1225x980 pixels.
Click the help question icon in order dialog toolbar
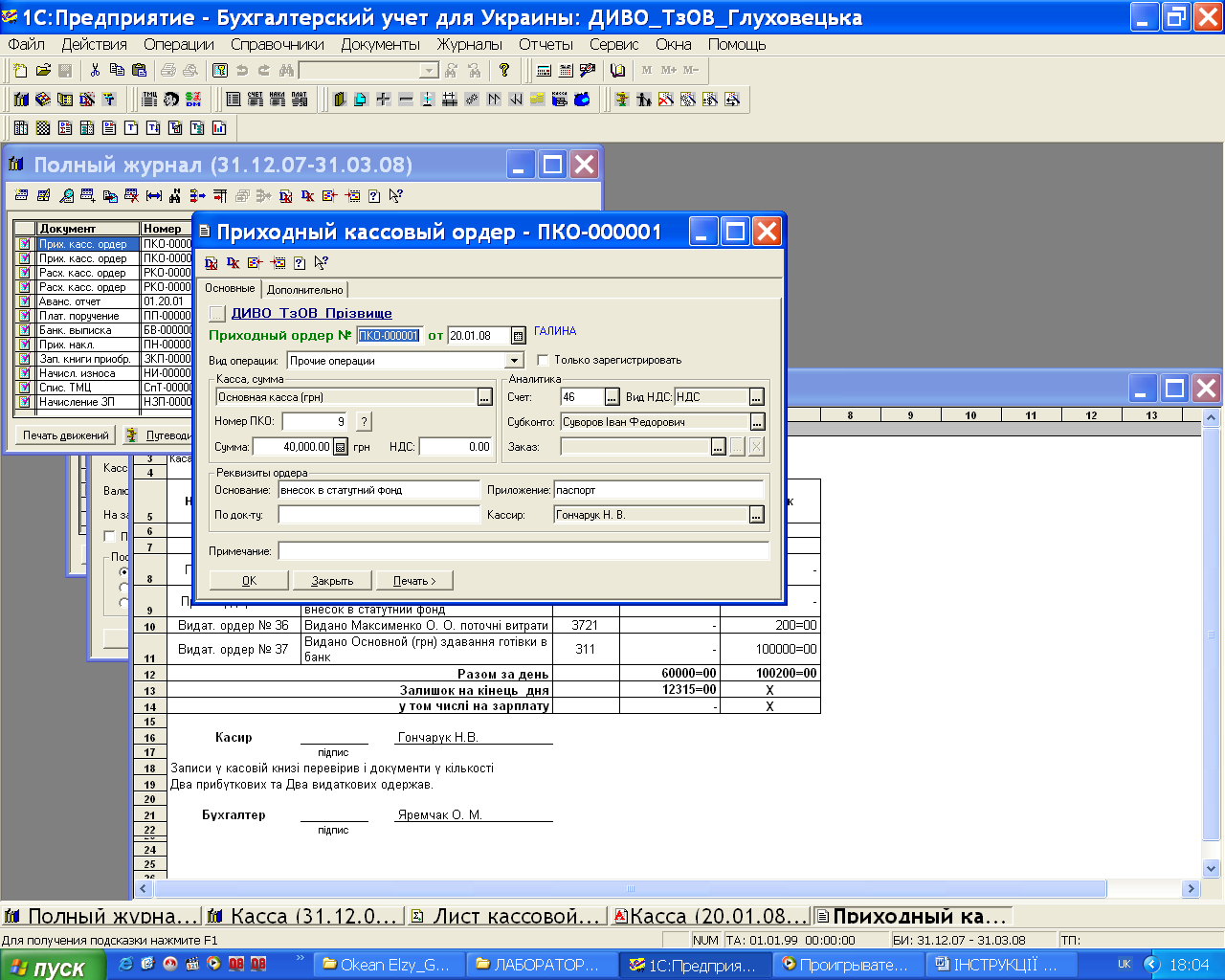click(x=300, y=263)
